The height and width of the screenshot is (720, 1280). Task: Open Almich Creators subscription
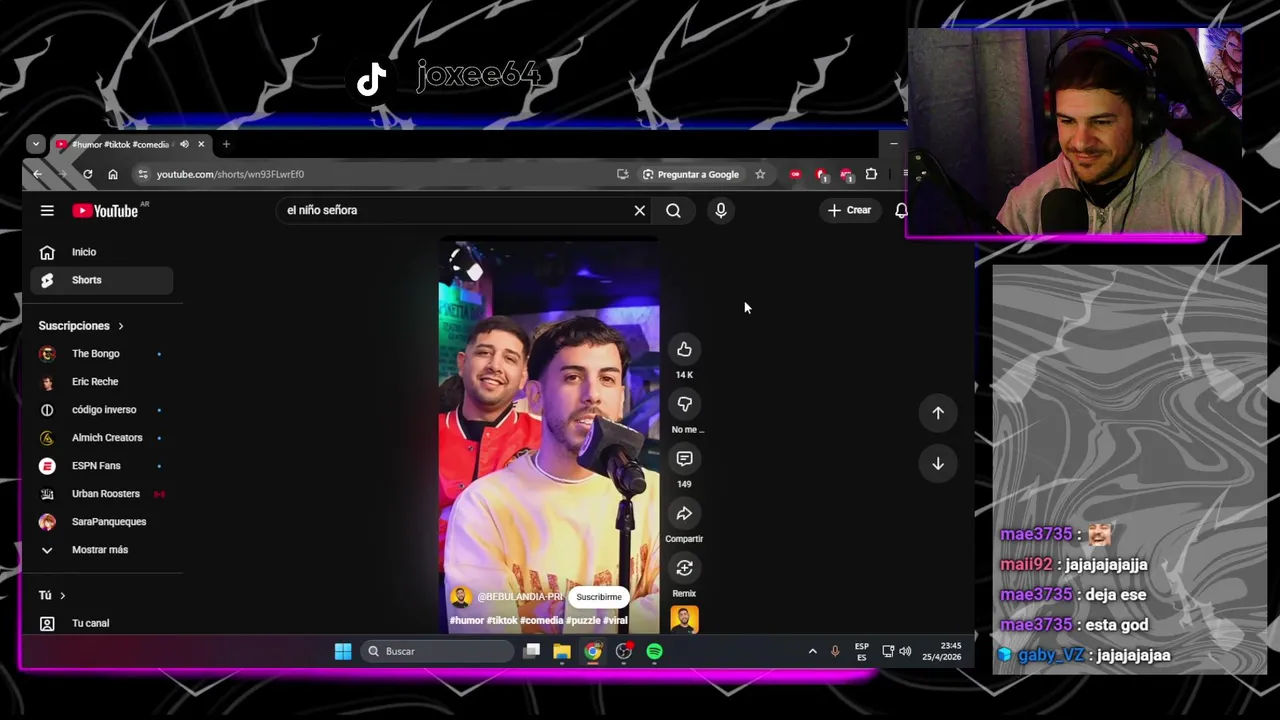[102, 438]
